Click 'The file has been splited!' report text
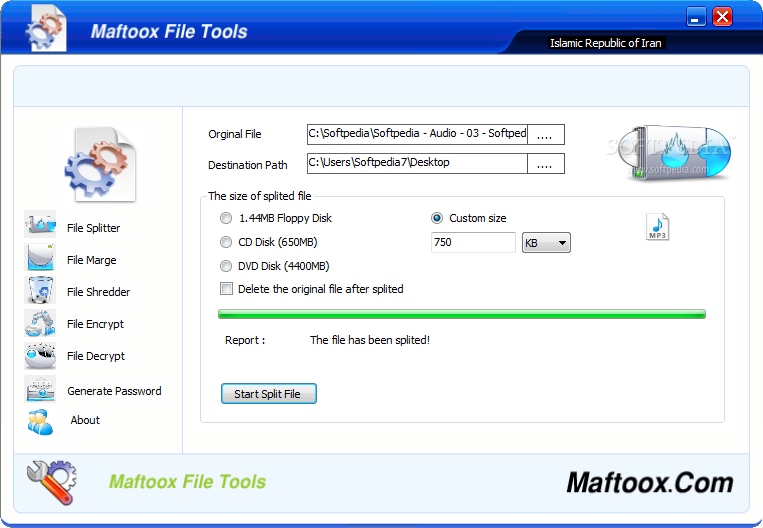The height and width of the screenshot is (528, 763). tap(370, 340)
